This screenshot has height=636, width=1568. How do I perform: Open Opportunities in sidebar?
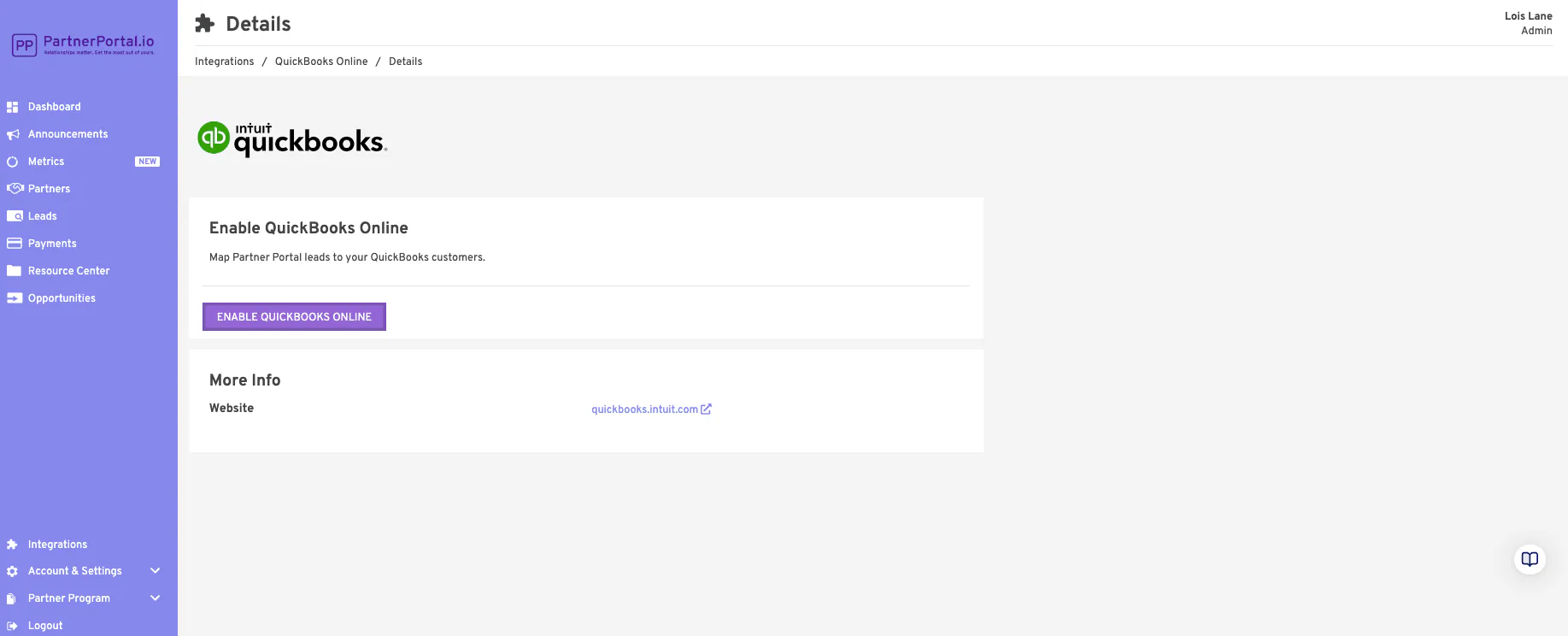pyautogui.click(x=62, y=298)
